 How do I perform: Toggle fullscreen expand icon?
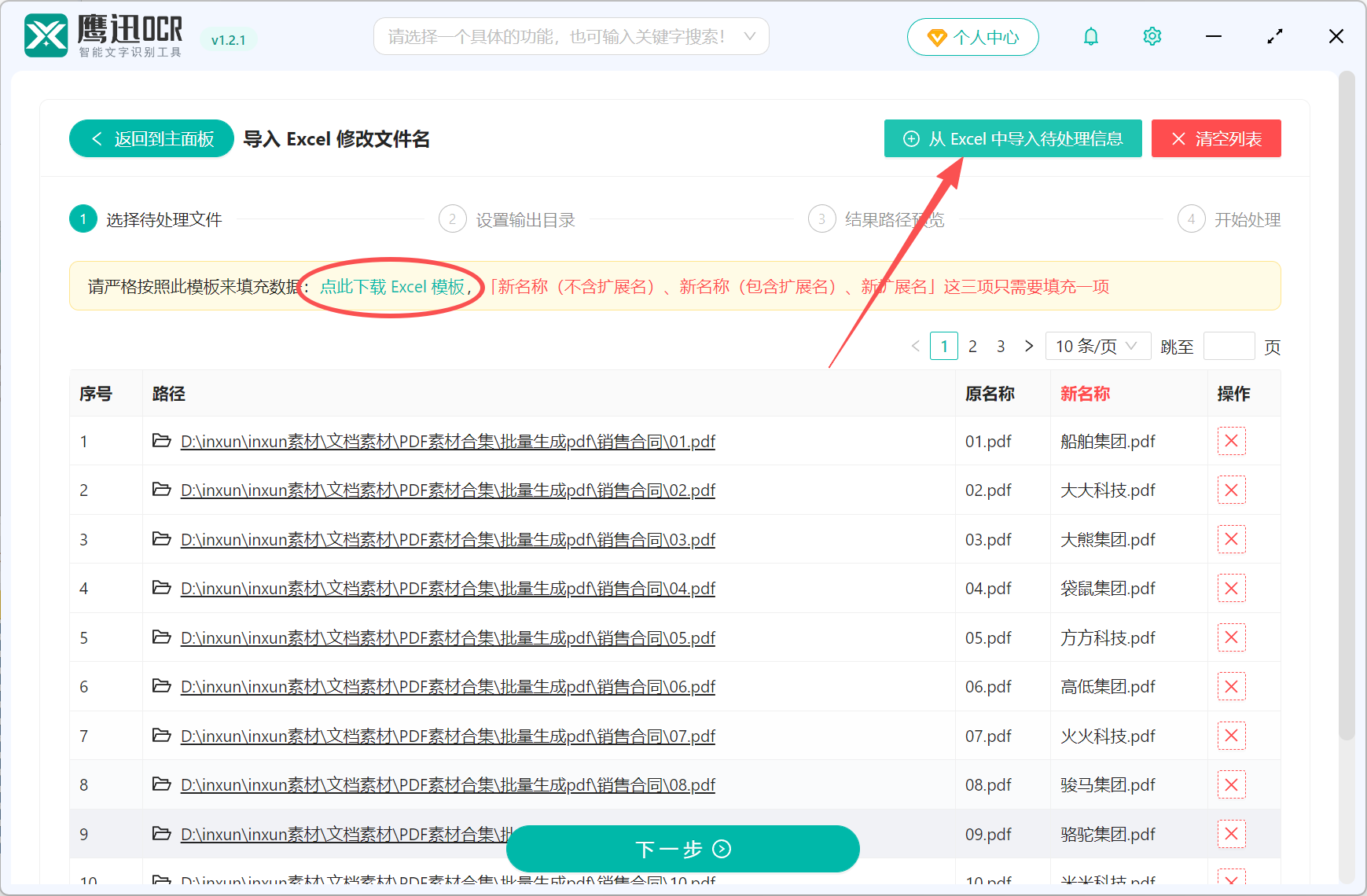pyautogui.click(x=1275, y=37)
